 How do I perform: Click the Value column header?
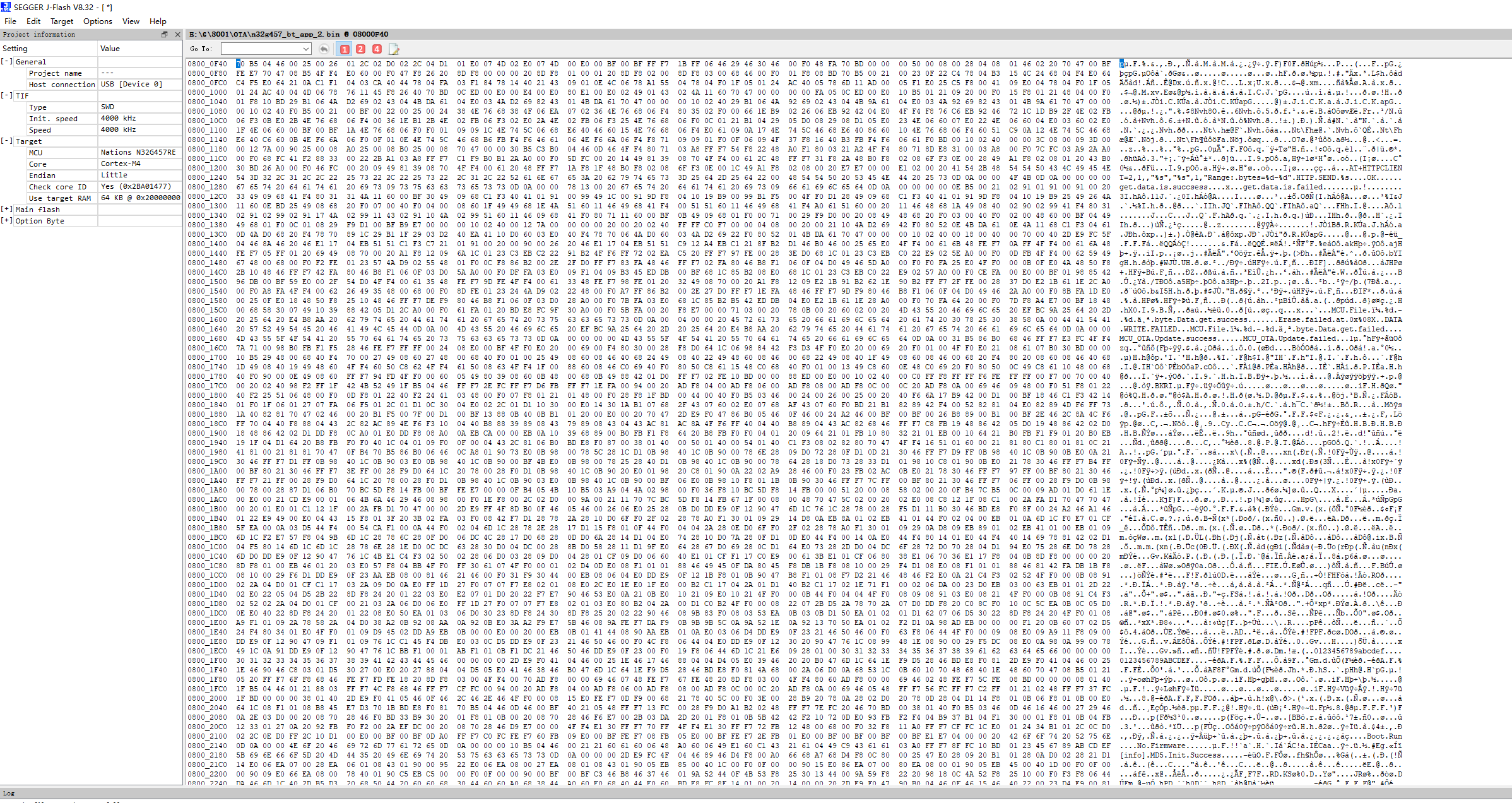(x=110, y=49)
